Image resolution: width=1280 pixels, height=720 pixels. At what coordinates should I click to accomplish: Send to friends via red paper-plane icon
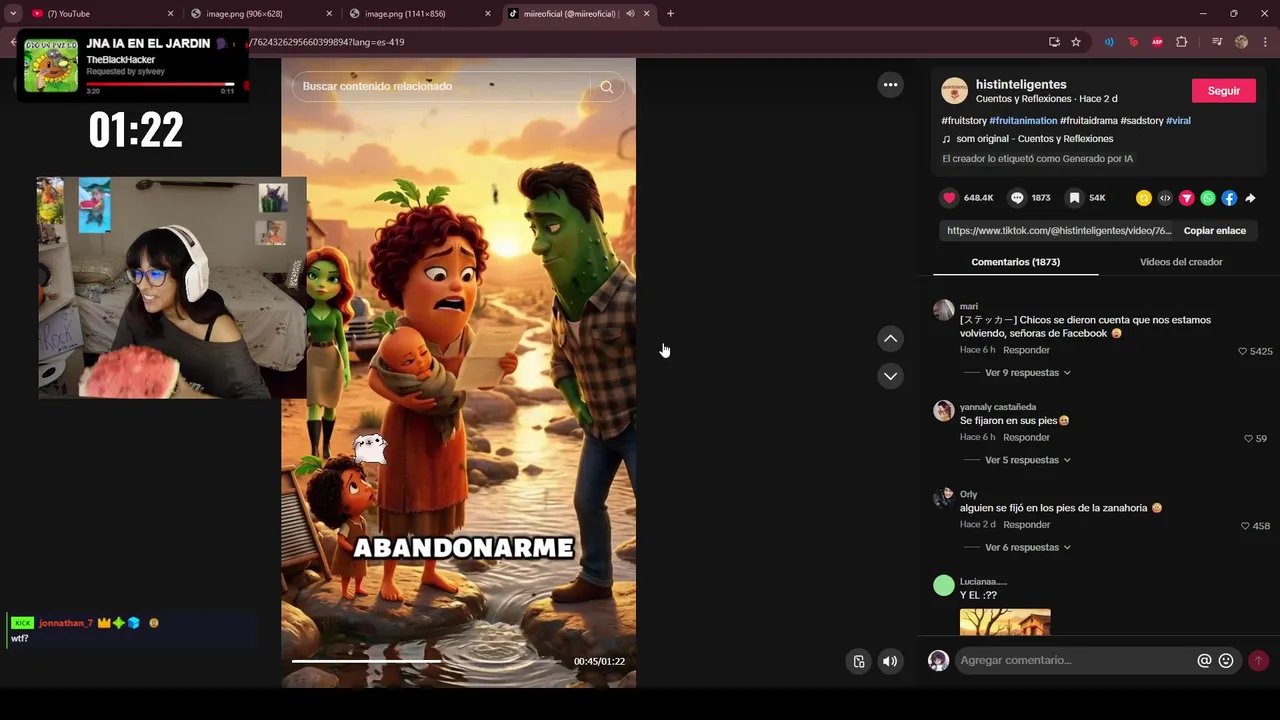pyautogui.click(x=1187, y=198)
